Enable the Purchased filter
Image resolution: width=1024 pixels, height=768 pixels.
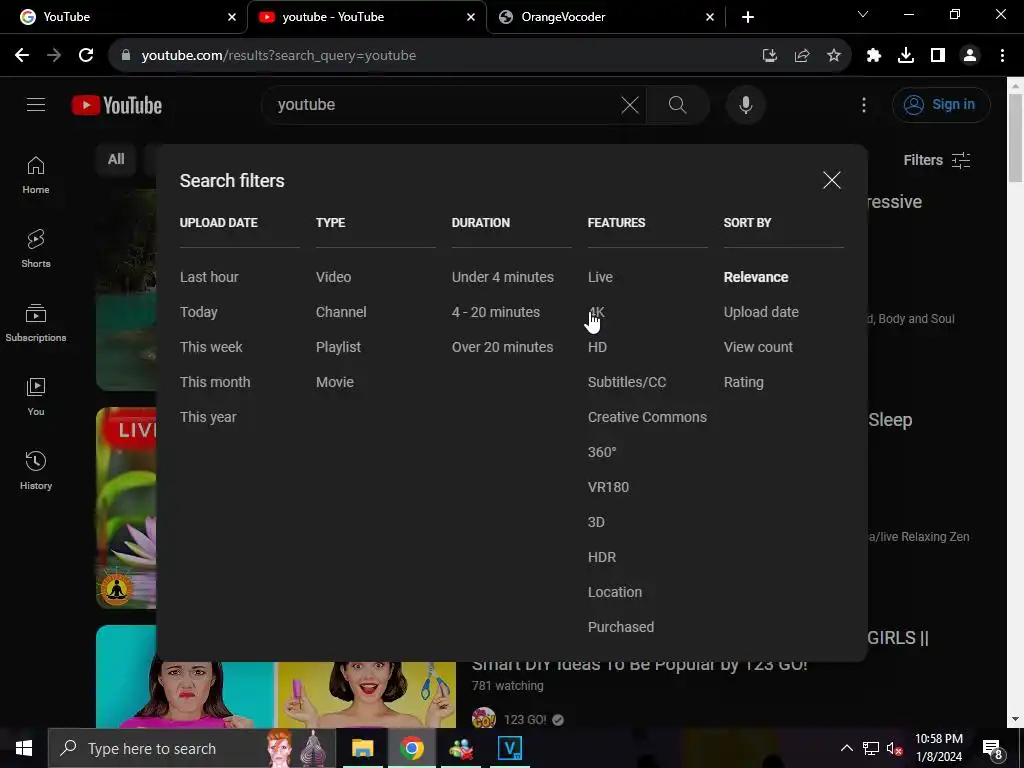pyautogui.click(x=620, y=627)
